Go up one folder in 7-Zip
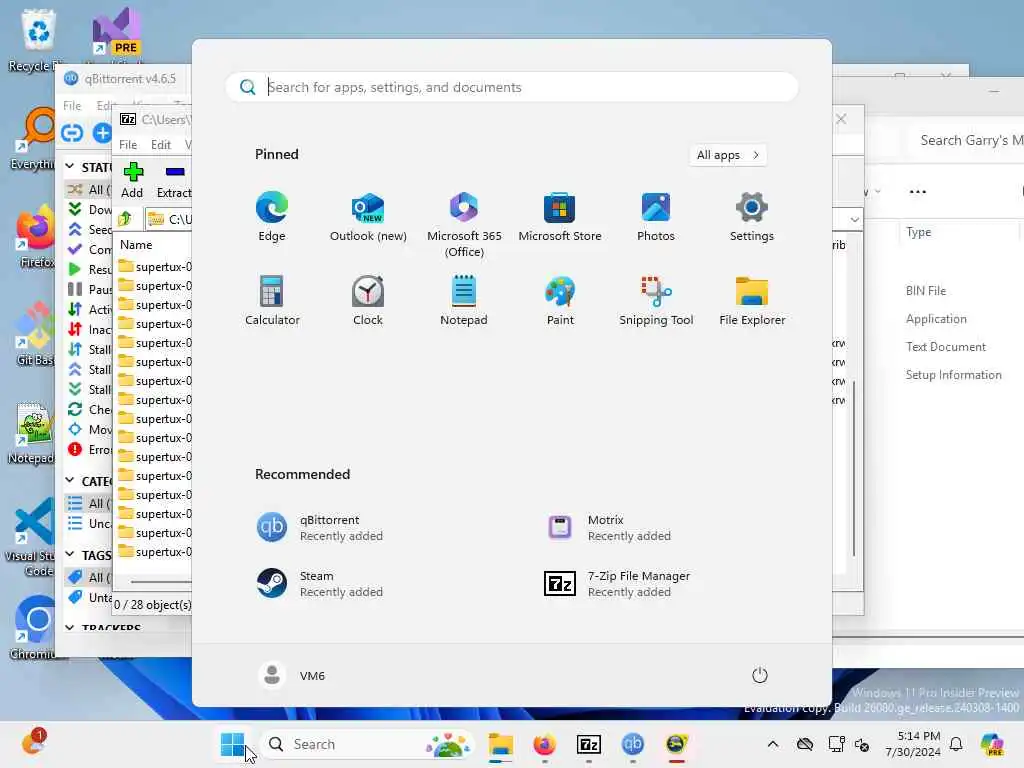1024x768 pixels. coord(125,219)
